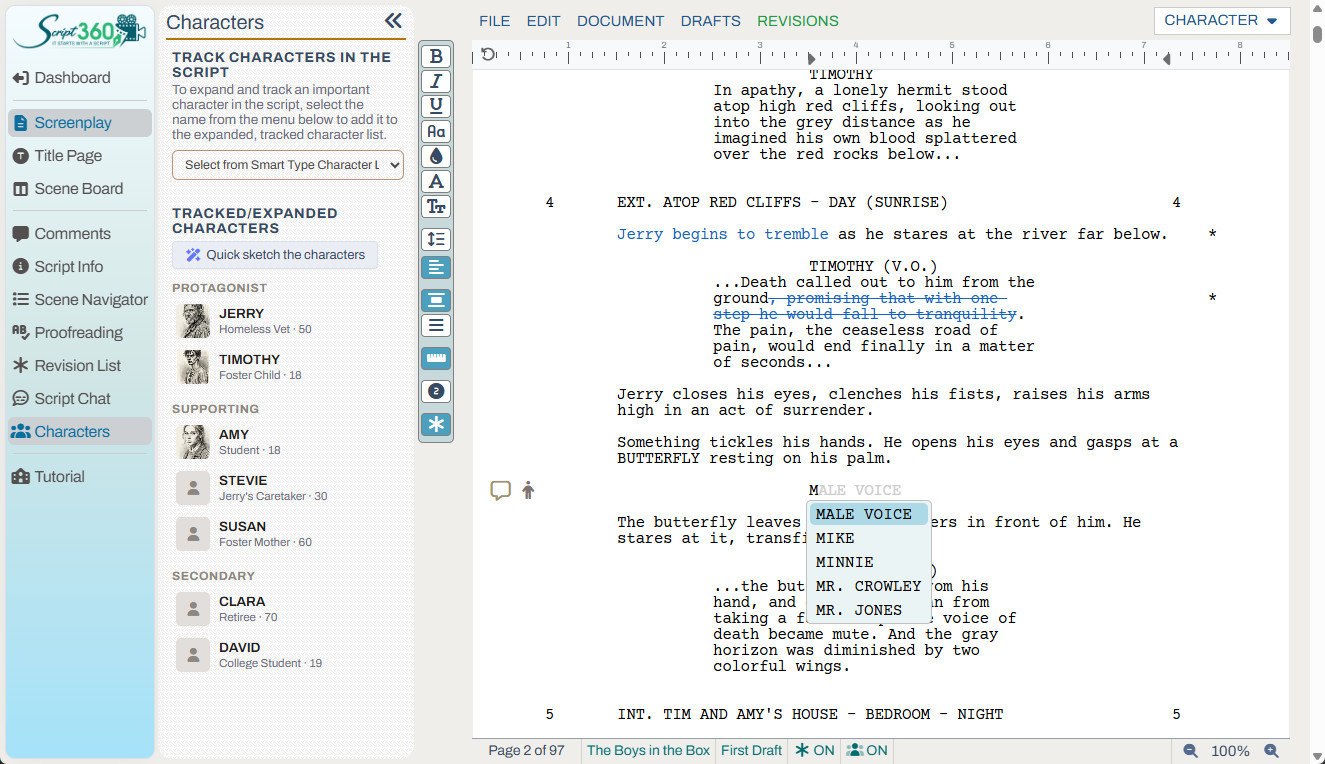Click the First Draft label in status bar
Viewport: 1325px width, 764px height.
tap(752, 751)
